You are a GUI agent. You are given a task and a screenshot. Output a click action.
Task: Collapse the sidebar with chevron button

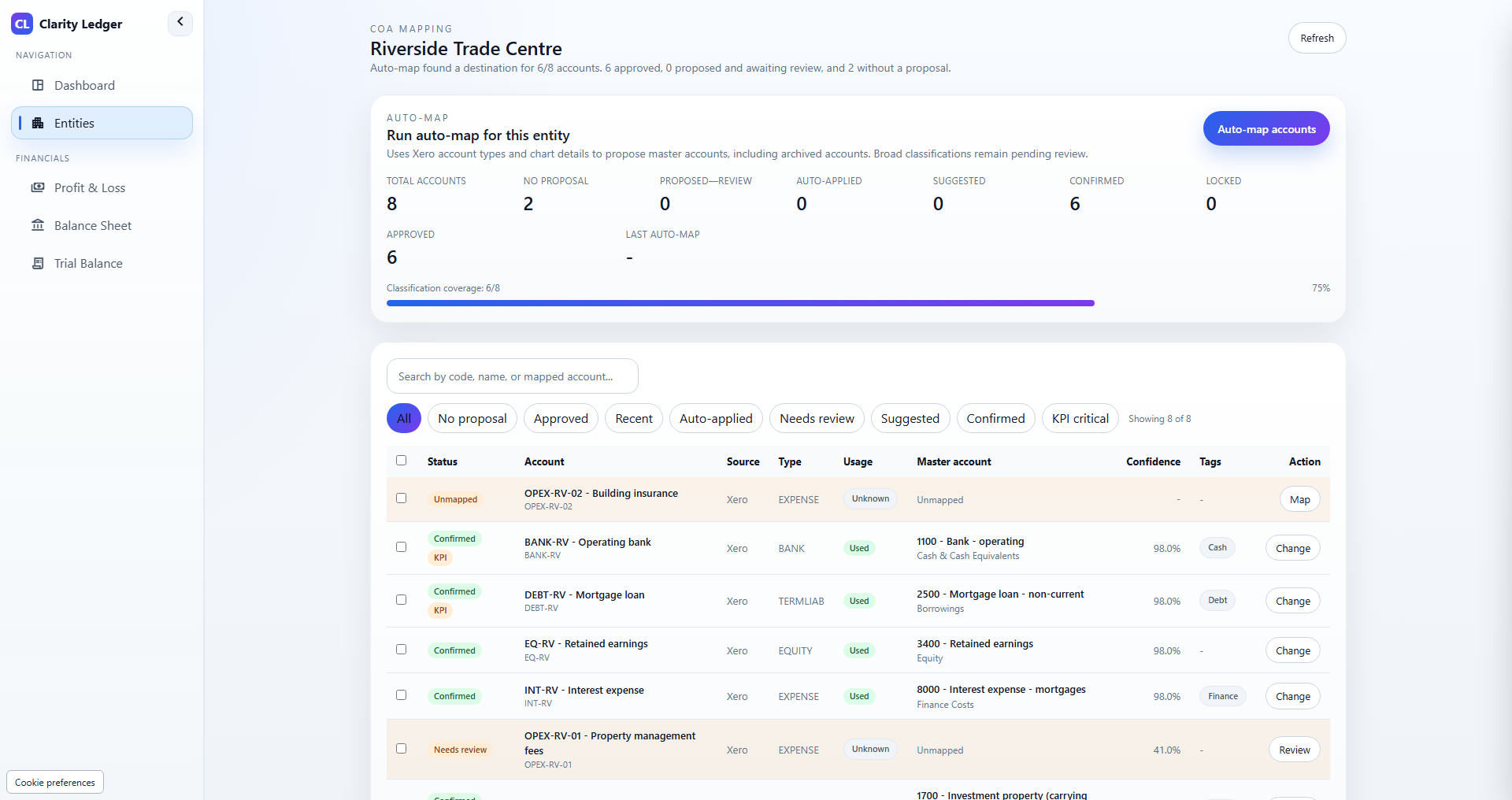tap(180, 23)
